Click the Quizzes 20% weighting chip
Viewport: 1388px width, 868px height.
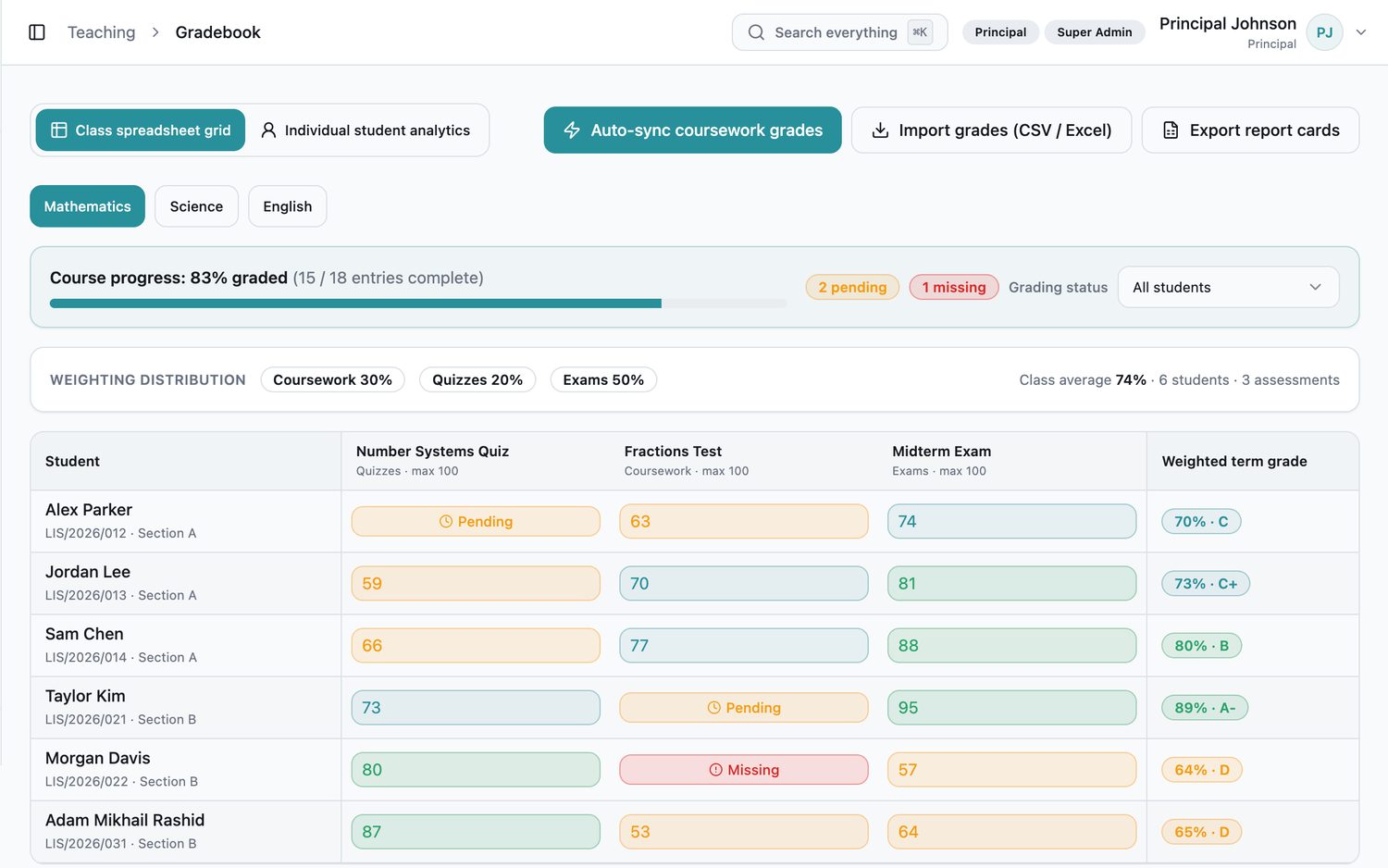click(x=477, y=380)
